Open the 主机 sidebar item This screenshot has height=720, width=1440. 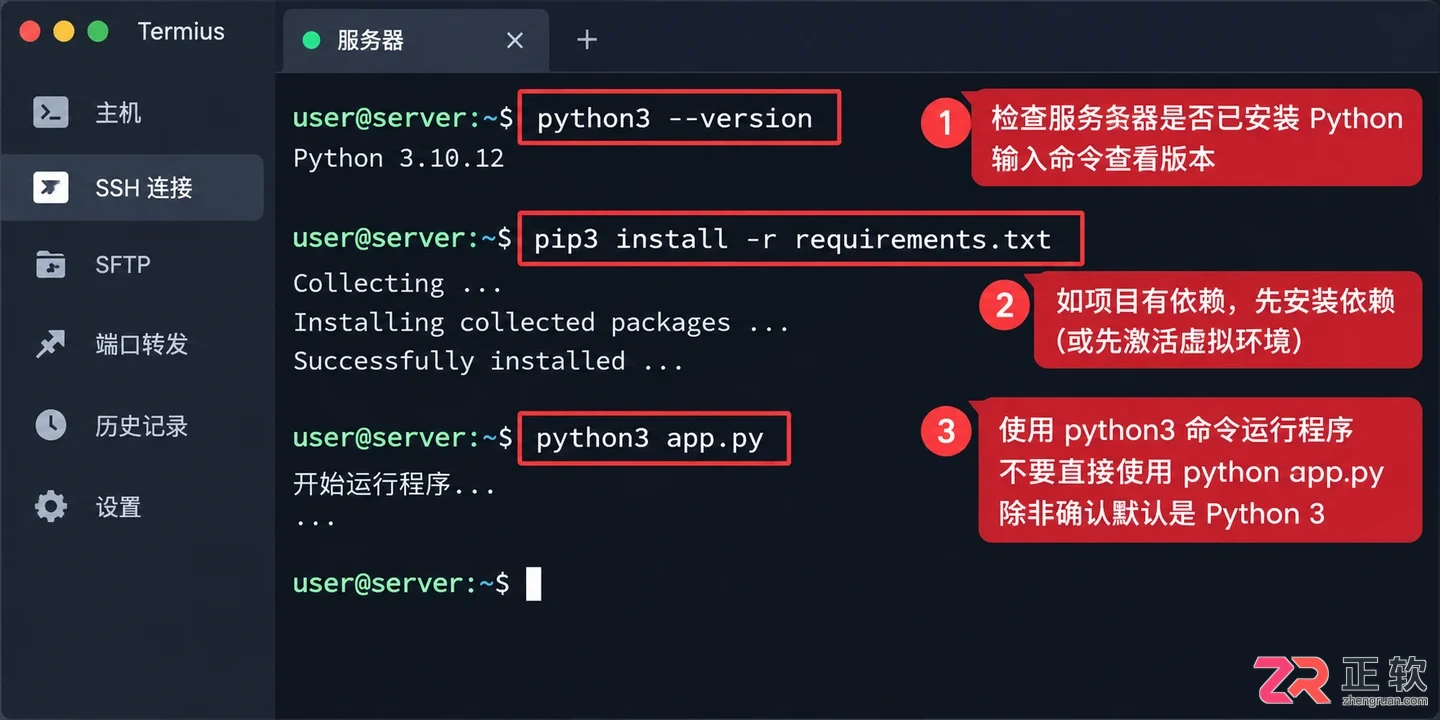(x=118, y=113)
